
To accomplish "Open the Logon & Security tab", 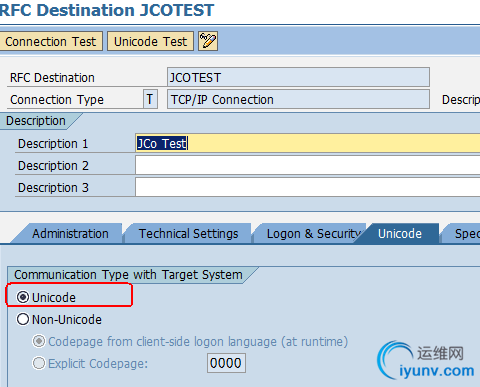I will pyautogui.click(x=312, y=234).
